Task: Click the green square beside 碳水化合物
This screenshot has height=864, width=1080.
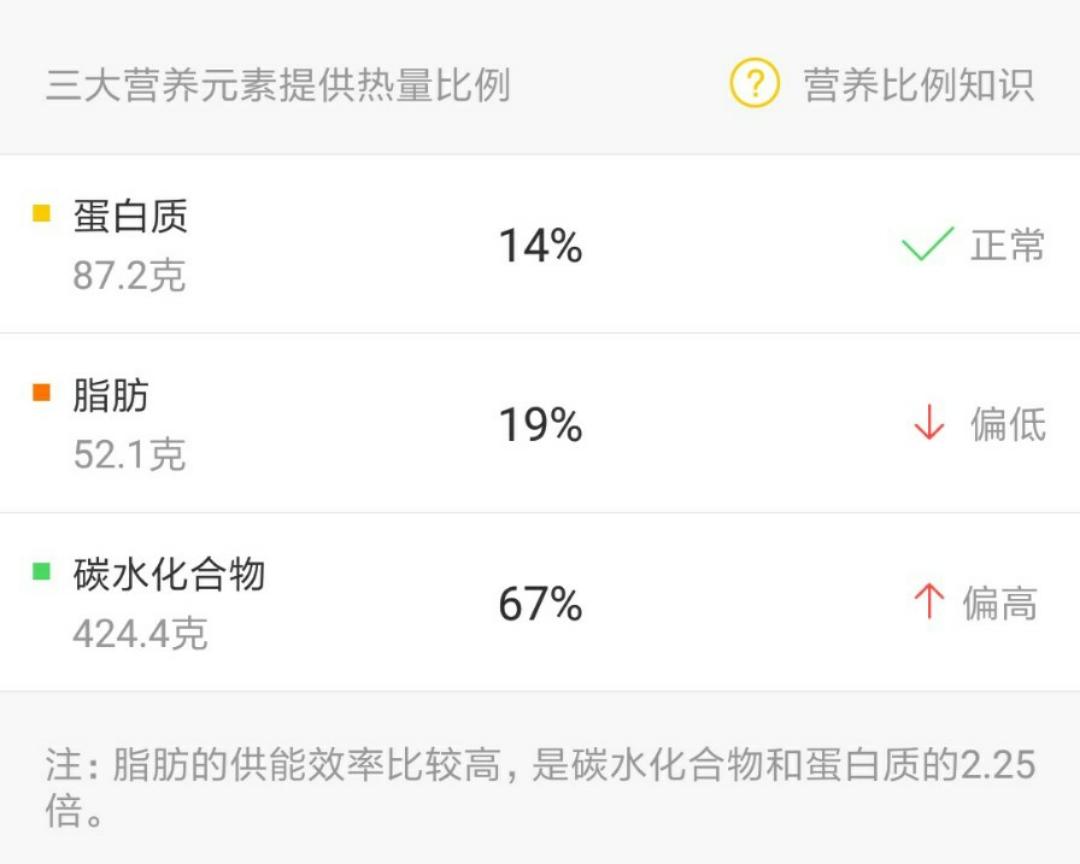Action: pos(42,572)
